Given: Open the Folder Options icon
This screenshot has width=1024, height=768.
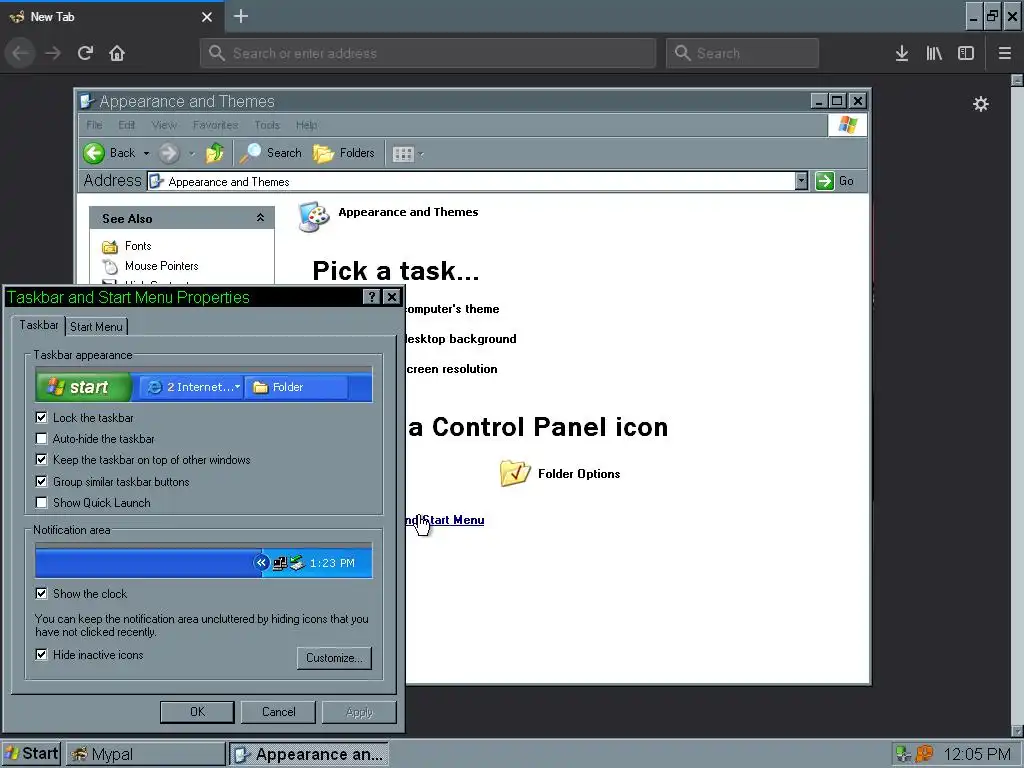Looking at the screenshot, I should [515, 473].
